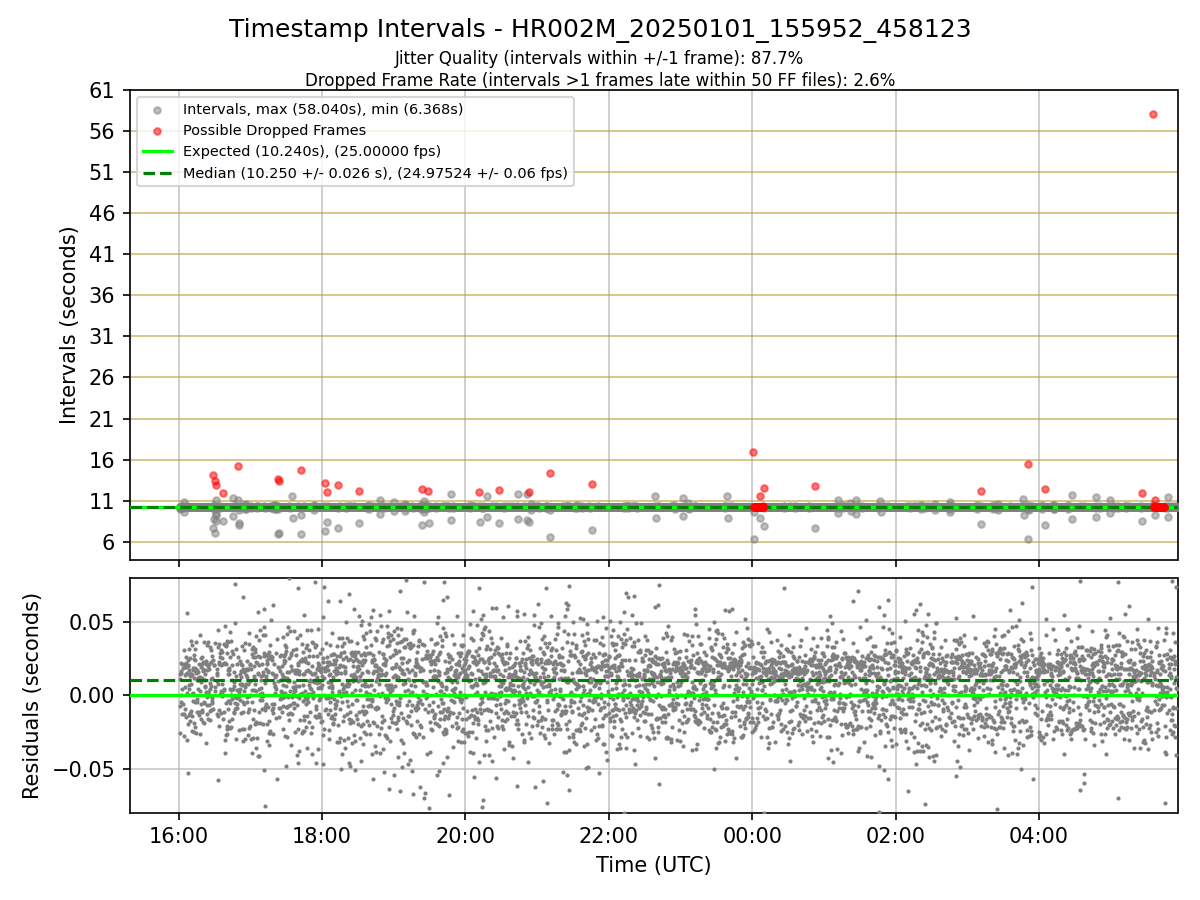The width and height of the screenshot is (1200, 900).
Task: Click the '26' y-axis tick label
Action: [x=104, y=378]
